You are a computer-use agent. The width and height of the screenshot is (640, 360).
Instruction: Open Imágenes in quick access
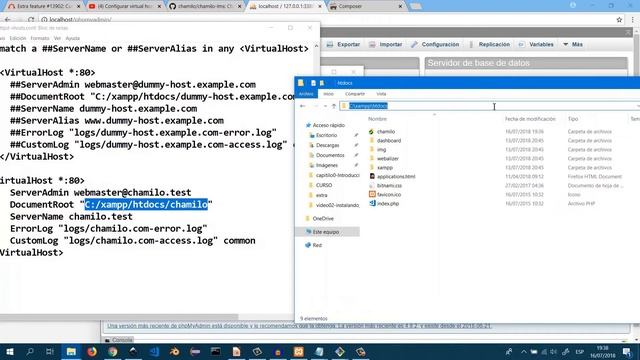[327, 165]
